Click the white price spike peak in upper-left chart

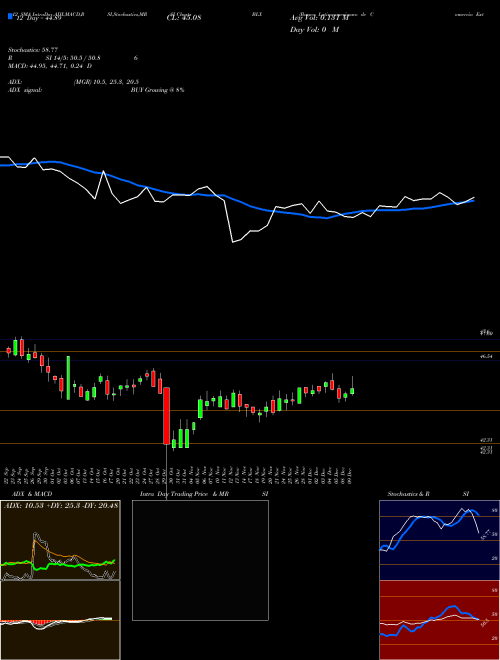[x=104, y=171]
